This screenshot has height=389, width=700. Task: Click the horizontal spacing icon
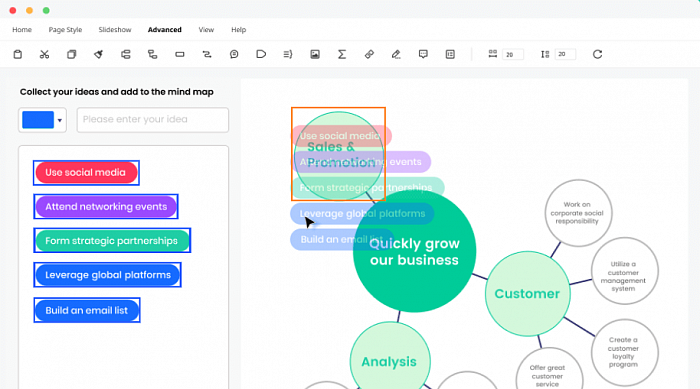tap(492, 54)
